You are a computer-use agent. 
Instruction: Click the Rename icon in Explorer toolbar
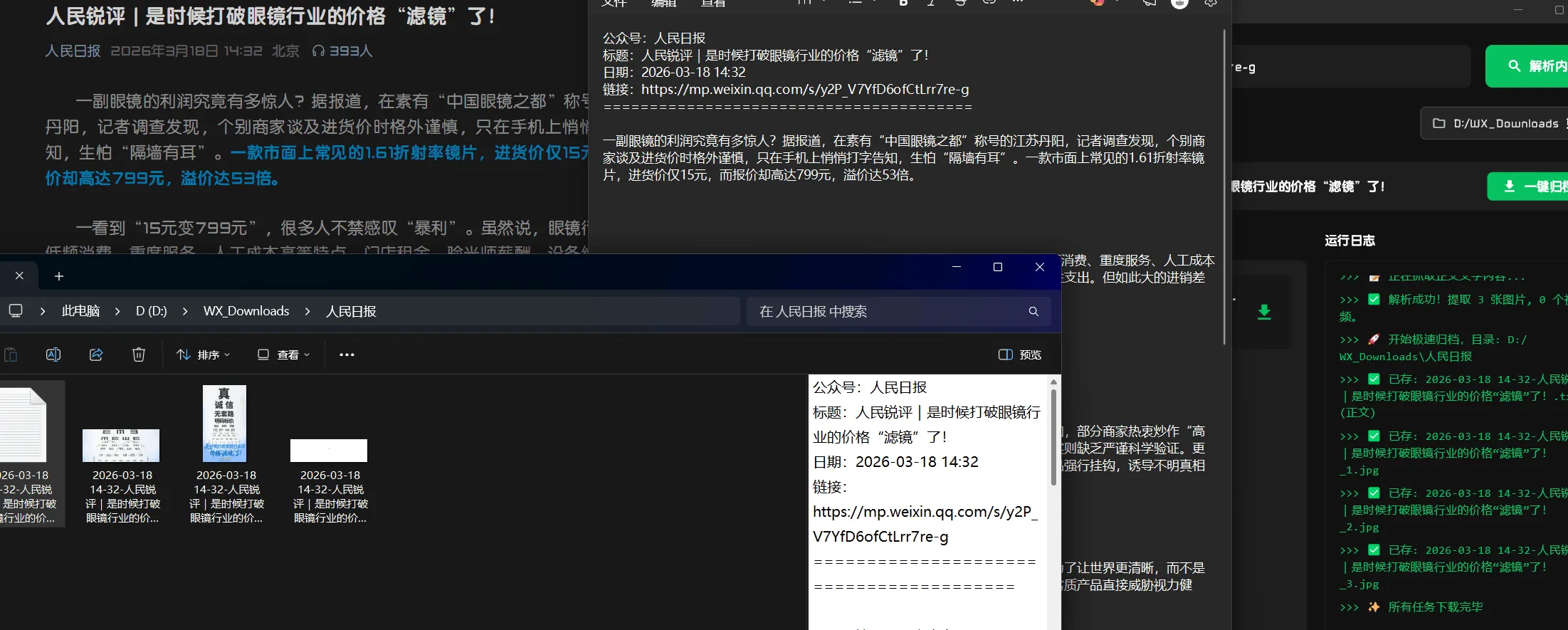[x=53, y=355]
